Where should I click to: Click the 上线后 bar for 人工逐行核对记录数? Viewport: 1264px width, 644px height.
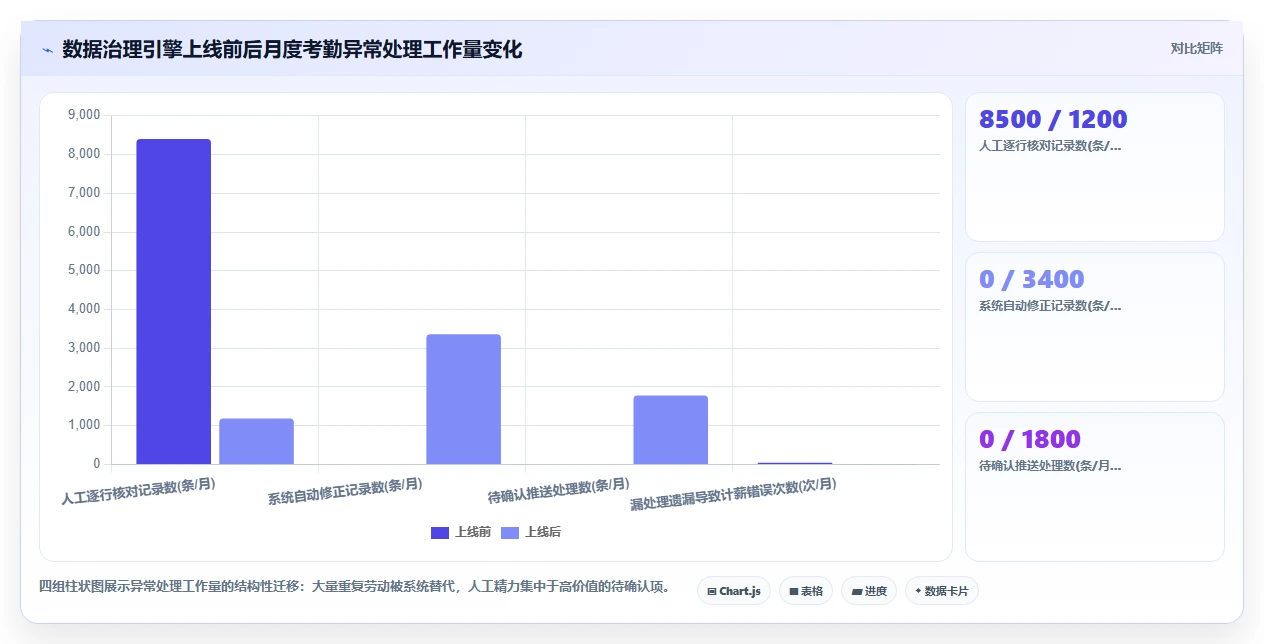pos(256,441)
